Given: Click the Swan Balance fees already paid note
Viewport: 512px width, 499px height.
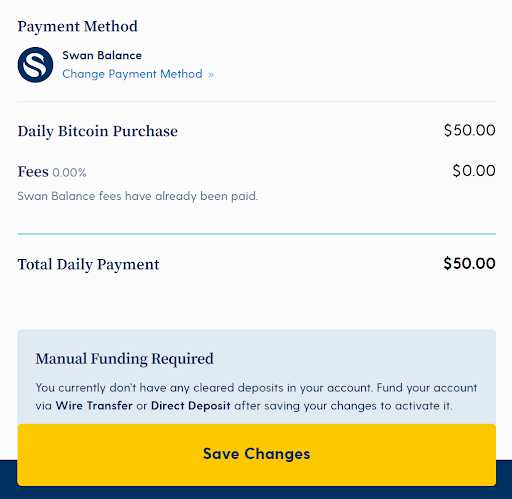Looking at the screenshot, I should (138, 196).
